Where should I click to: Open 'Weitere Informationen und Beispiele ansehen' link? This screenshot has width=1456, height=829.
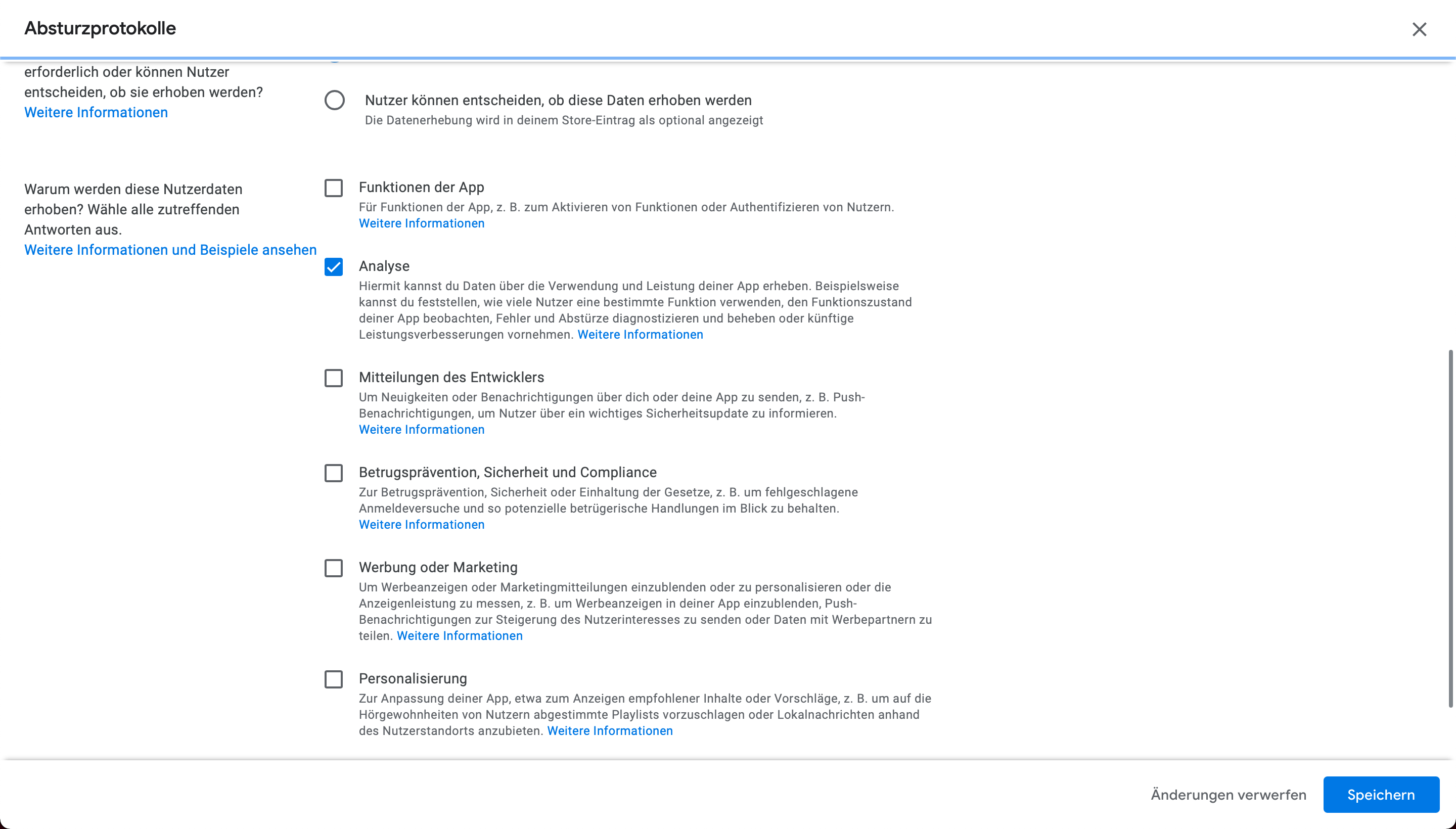170,250
